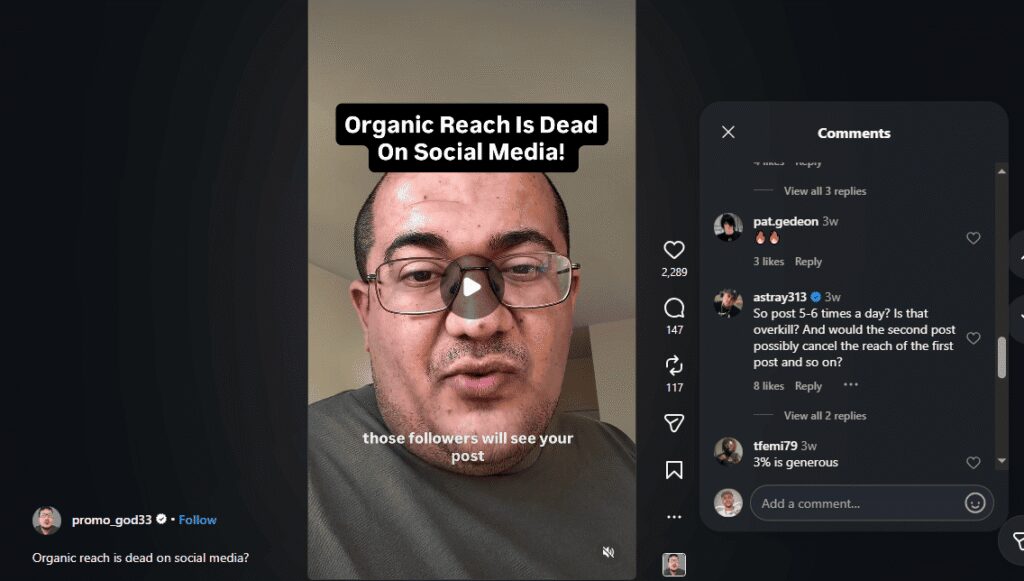The width and height of the screenshot is (1024, 581).
Task: Share the reel with the paper plane icon
Action: (674, 423)
